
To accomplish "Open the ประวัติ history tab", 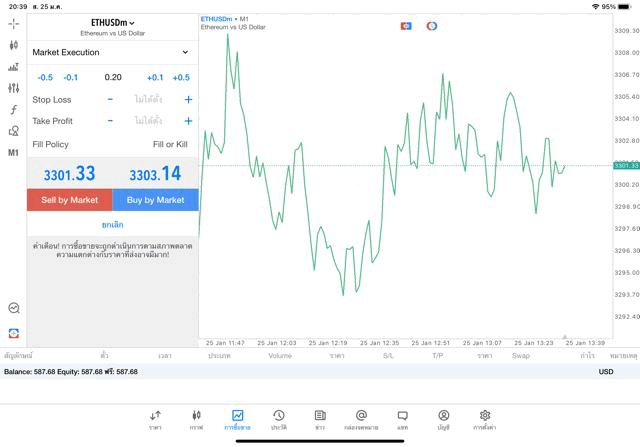I will [x=279, y=419].
